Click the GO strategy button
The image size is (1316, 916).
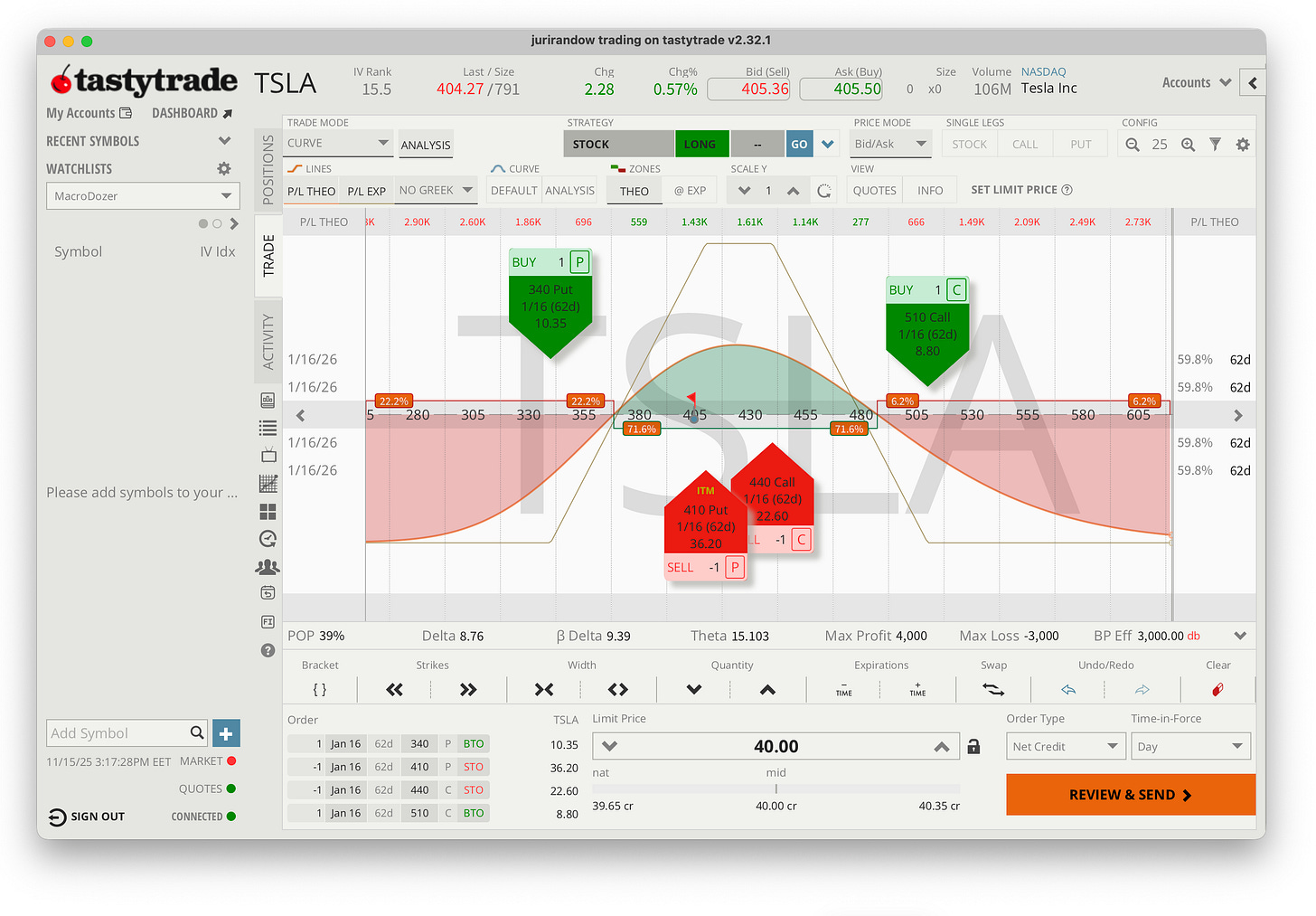(x=799, y=144)
